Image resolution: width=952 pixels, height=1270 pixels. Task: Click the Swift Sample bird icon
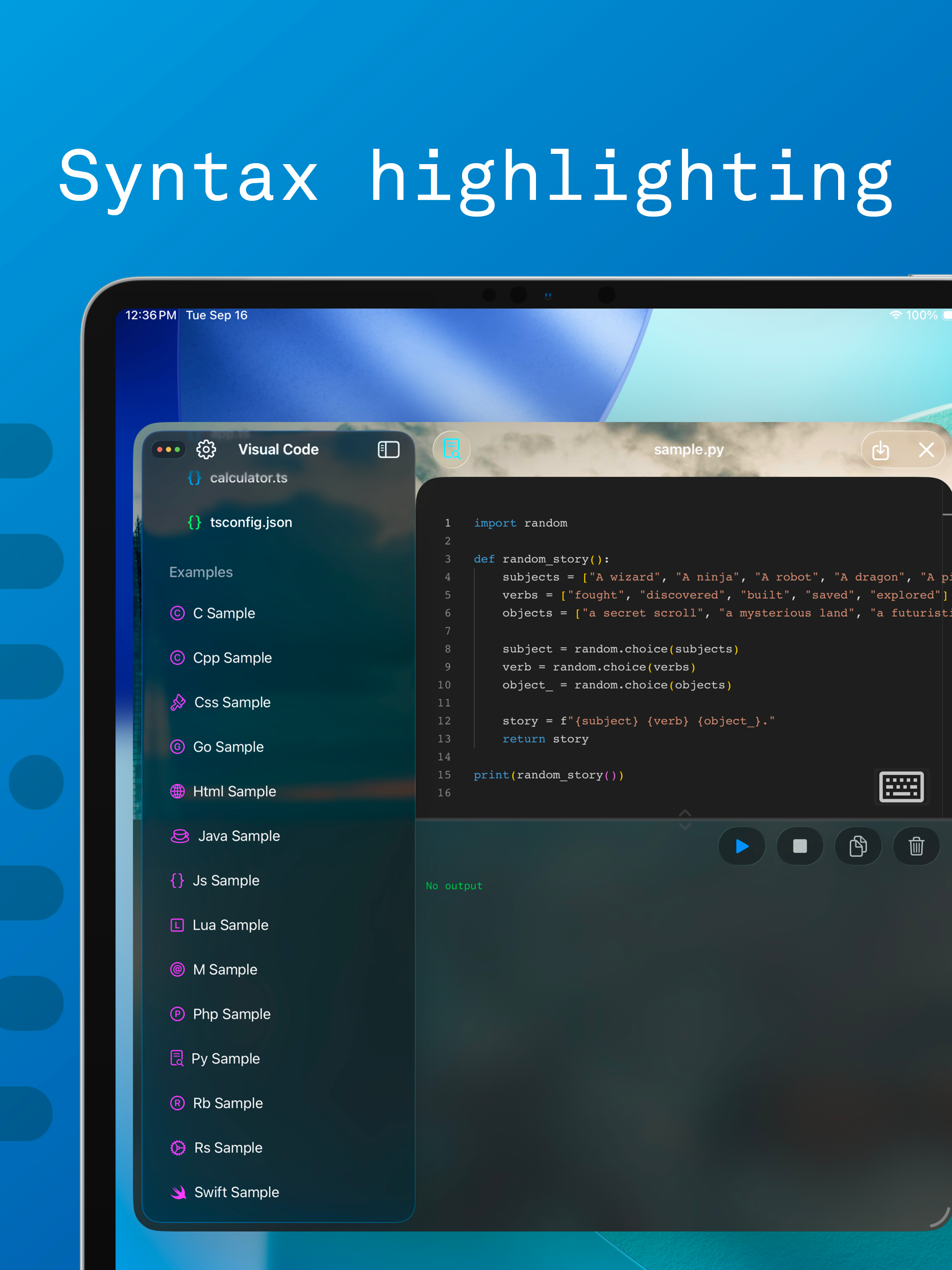178,1192
